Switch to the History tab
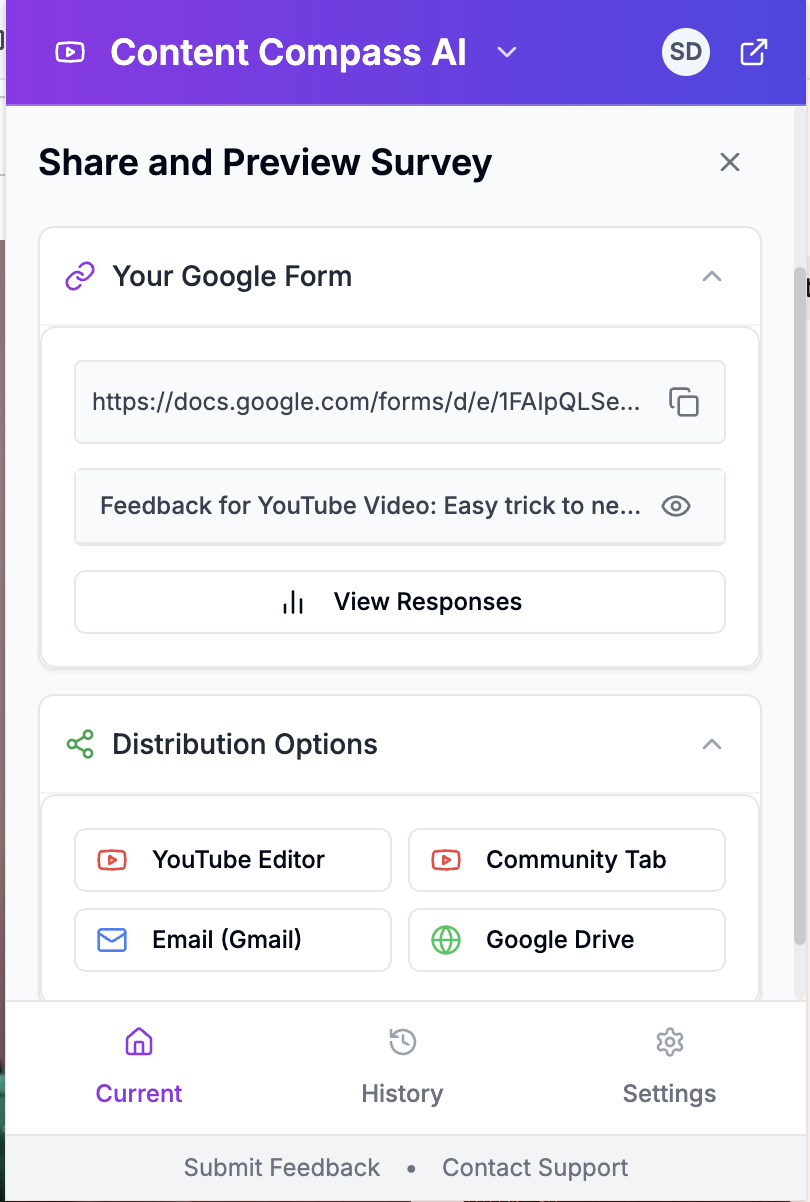Viewport: 810px width, 1202px height. coord(402,1067)
